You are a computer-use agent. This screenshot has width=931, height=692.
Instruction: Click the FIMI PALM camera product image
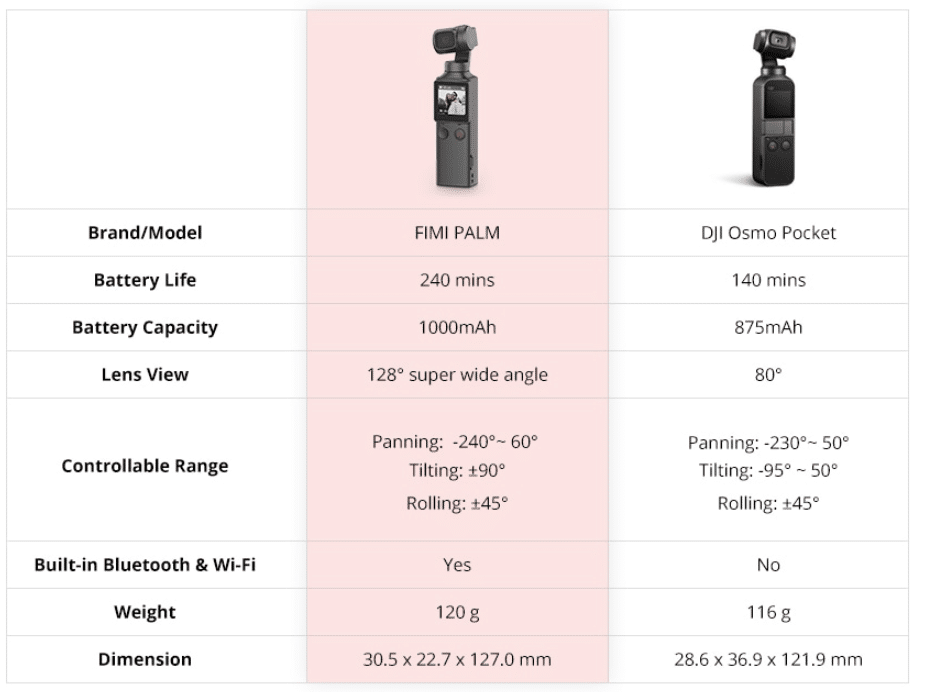pos(455,107)
